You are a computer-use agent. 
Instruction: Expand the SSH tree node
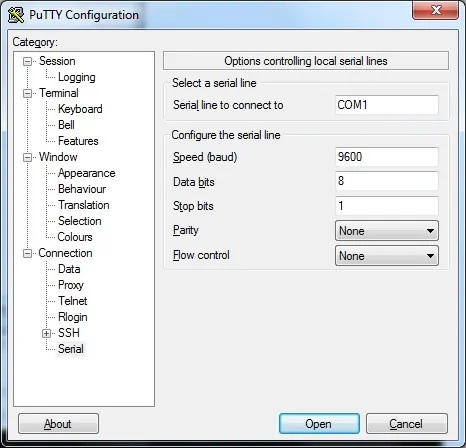(46, 333)
